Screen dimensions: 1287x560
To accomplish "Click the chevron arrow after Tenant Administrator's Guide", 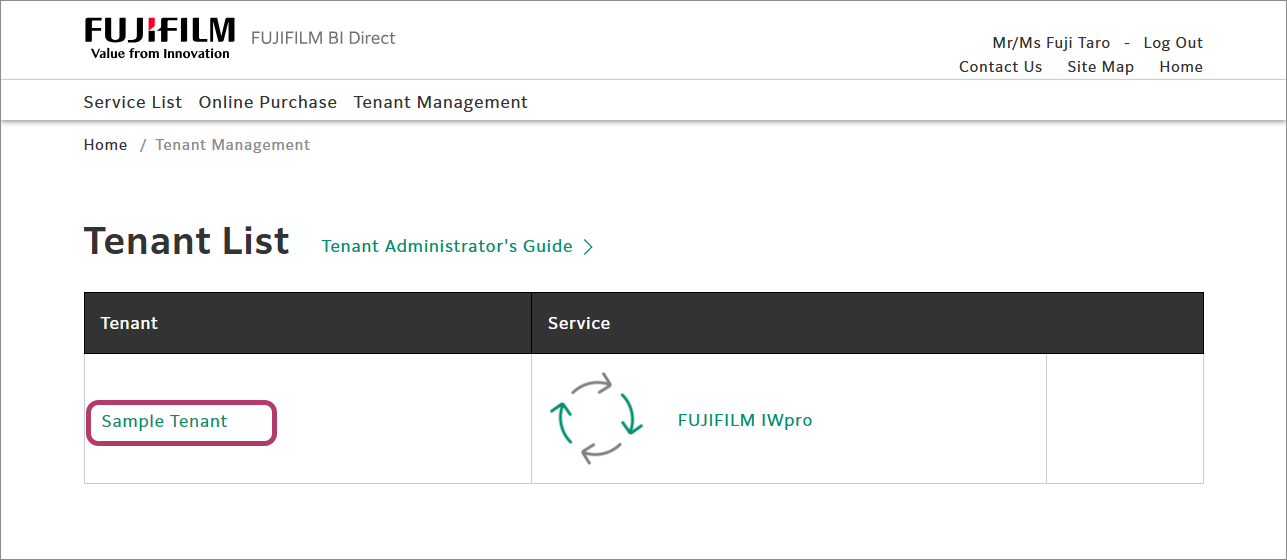I will coord(588,247).
